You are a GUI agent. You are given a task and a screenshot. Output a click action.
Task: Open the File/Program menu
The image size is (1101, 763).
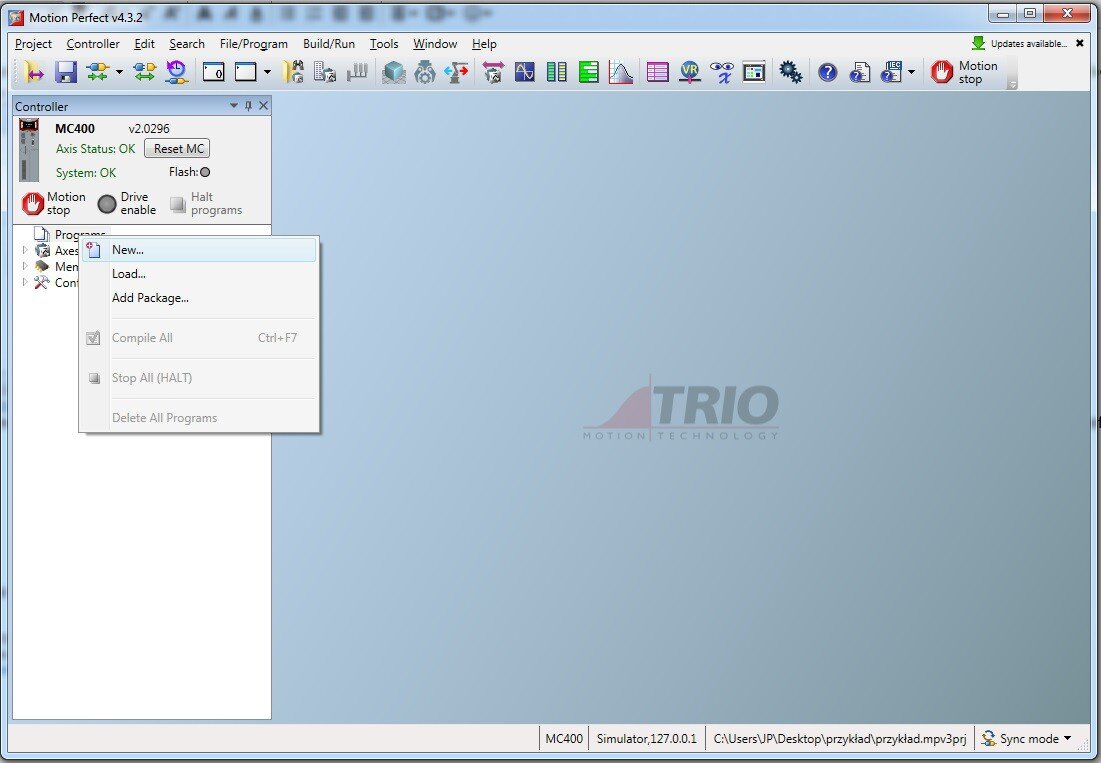point(253,44)
